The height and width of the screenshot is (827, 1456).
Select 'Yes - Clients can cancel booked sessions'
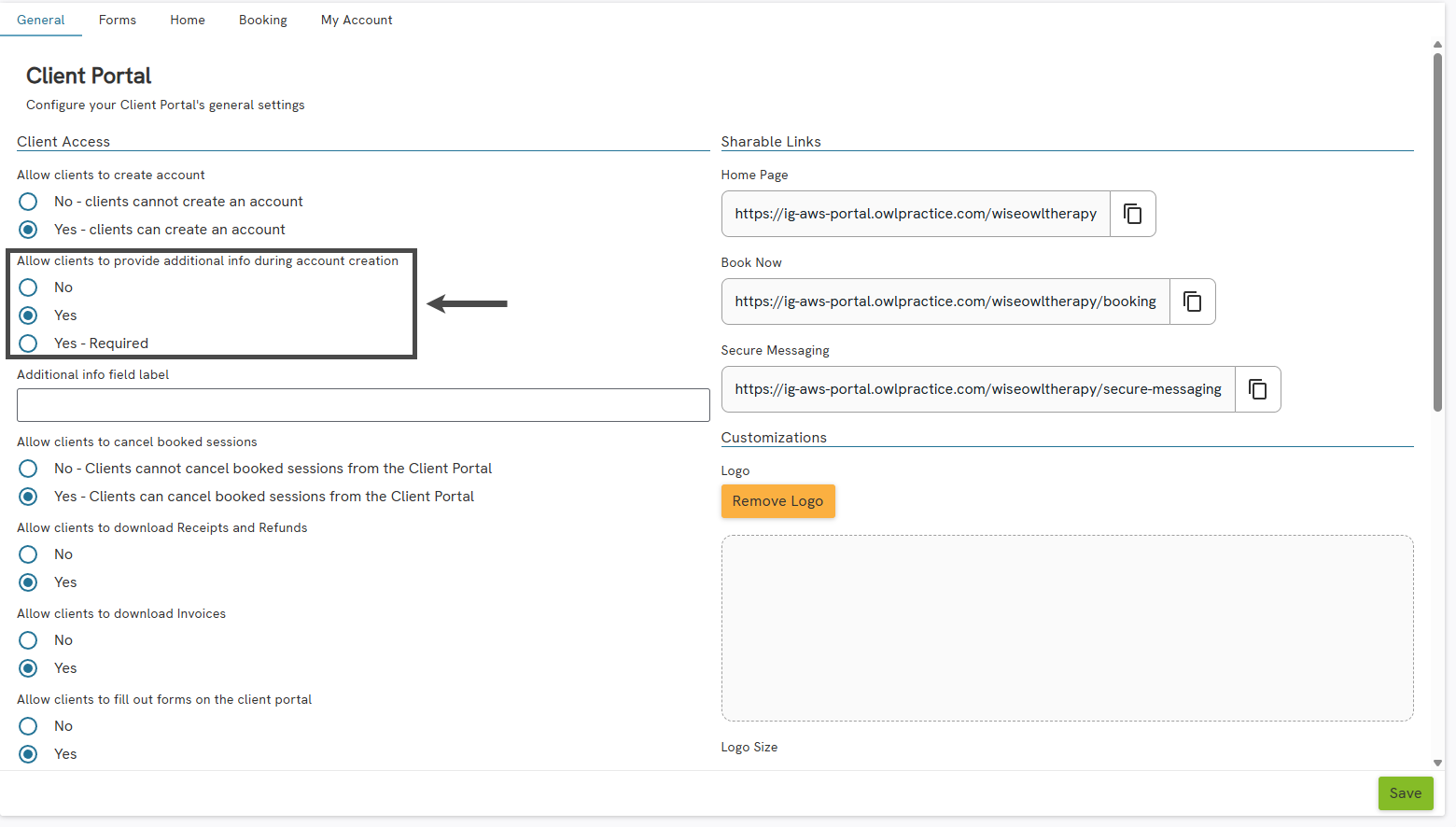[28, 497]
